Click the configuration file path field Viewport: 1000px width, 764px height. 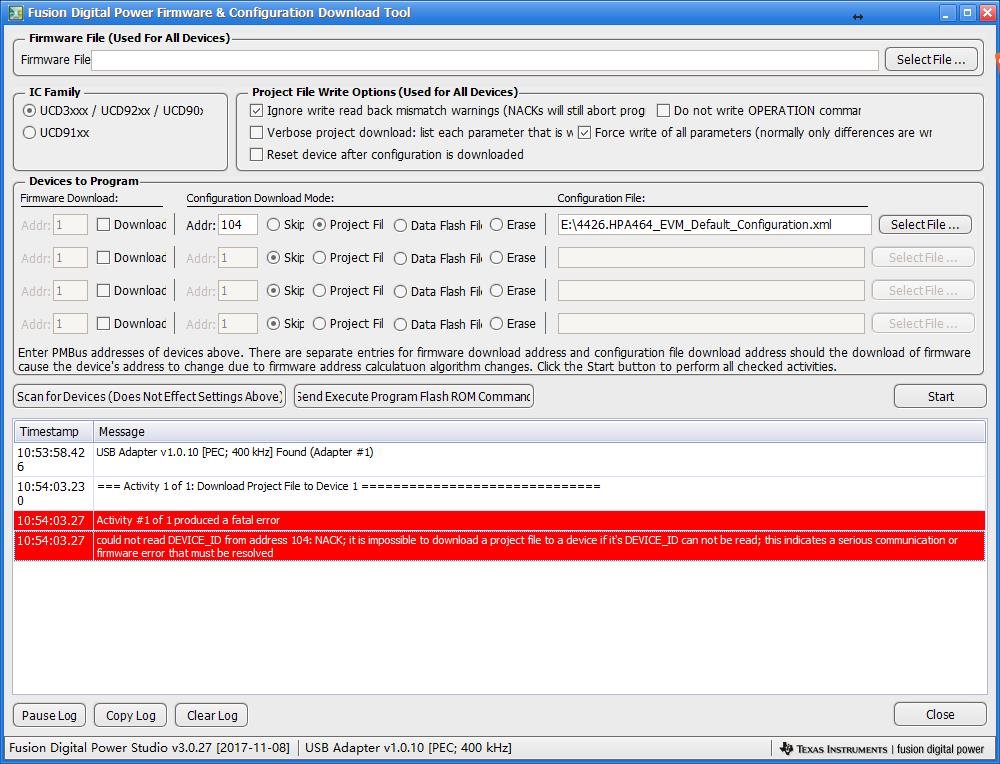click(714, 224)
